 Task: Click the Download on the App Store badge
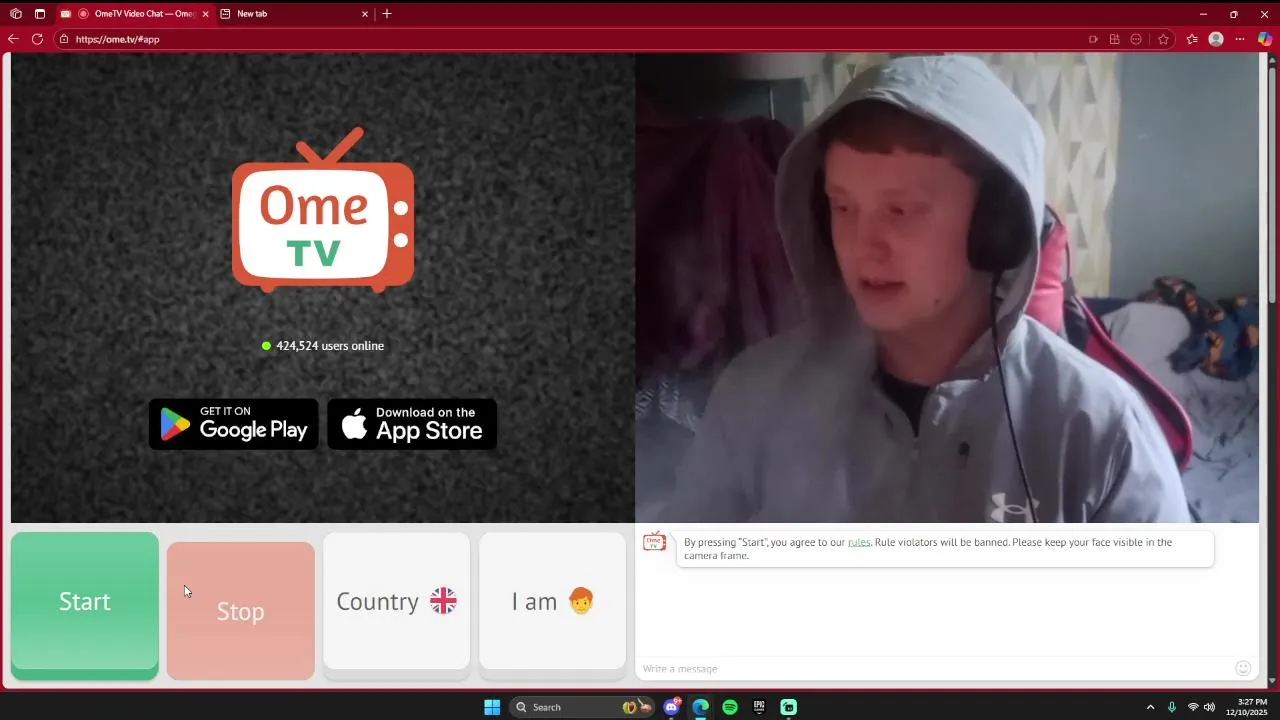coord(412,424)
